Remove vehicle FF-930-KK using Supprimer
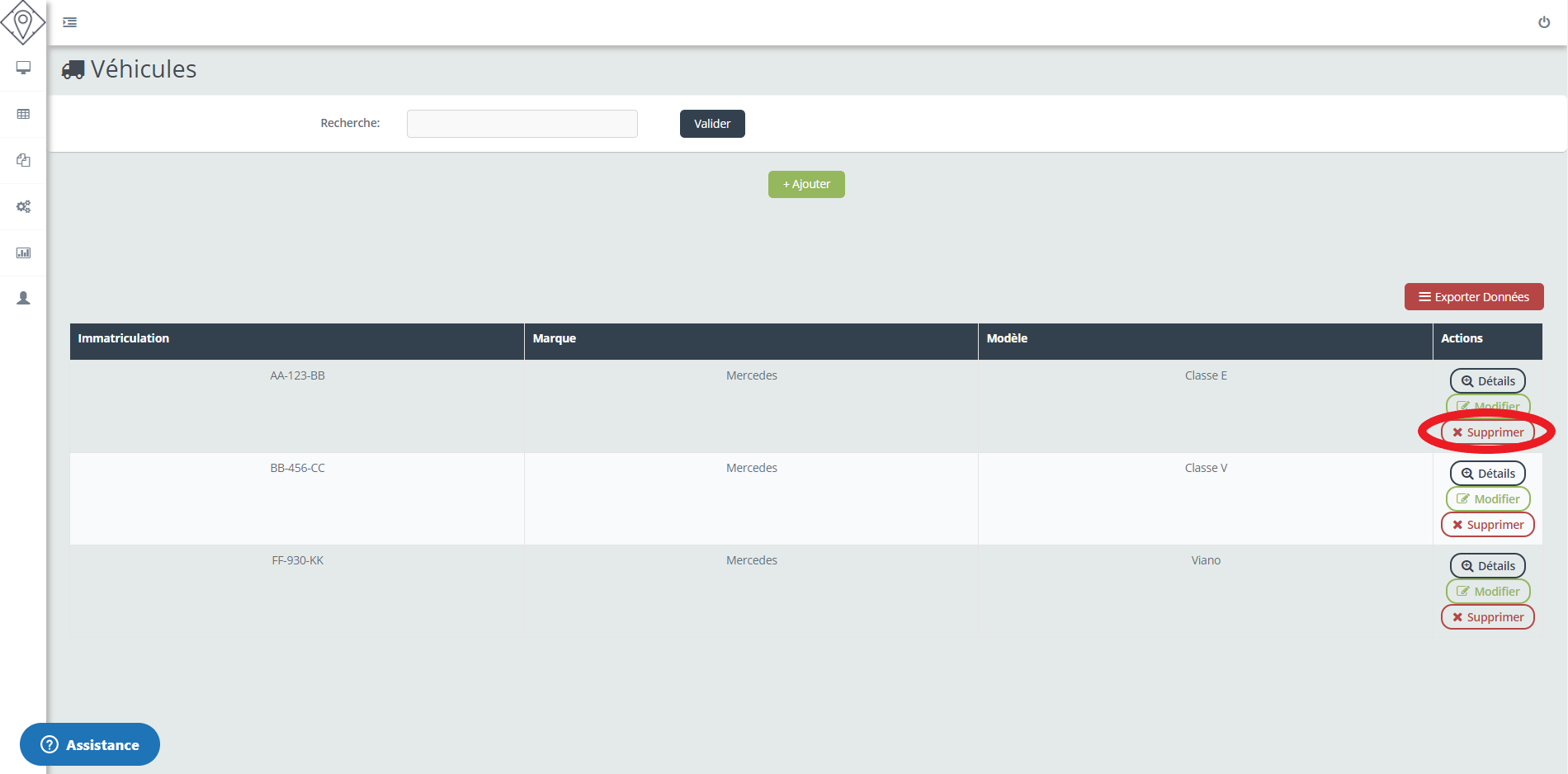 coord(1487,617)
